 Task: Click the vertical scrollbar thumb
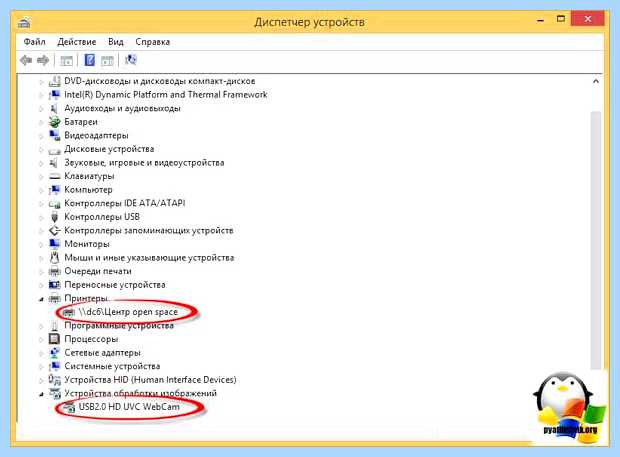click(x=595, y=240)
